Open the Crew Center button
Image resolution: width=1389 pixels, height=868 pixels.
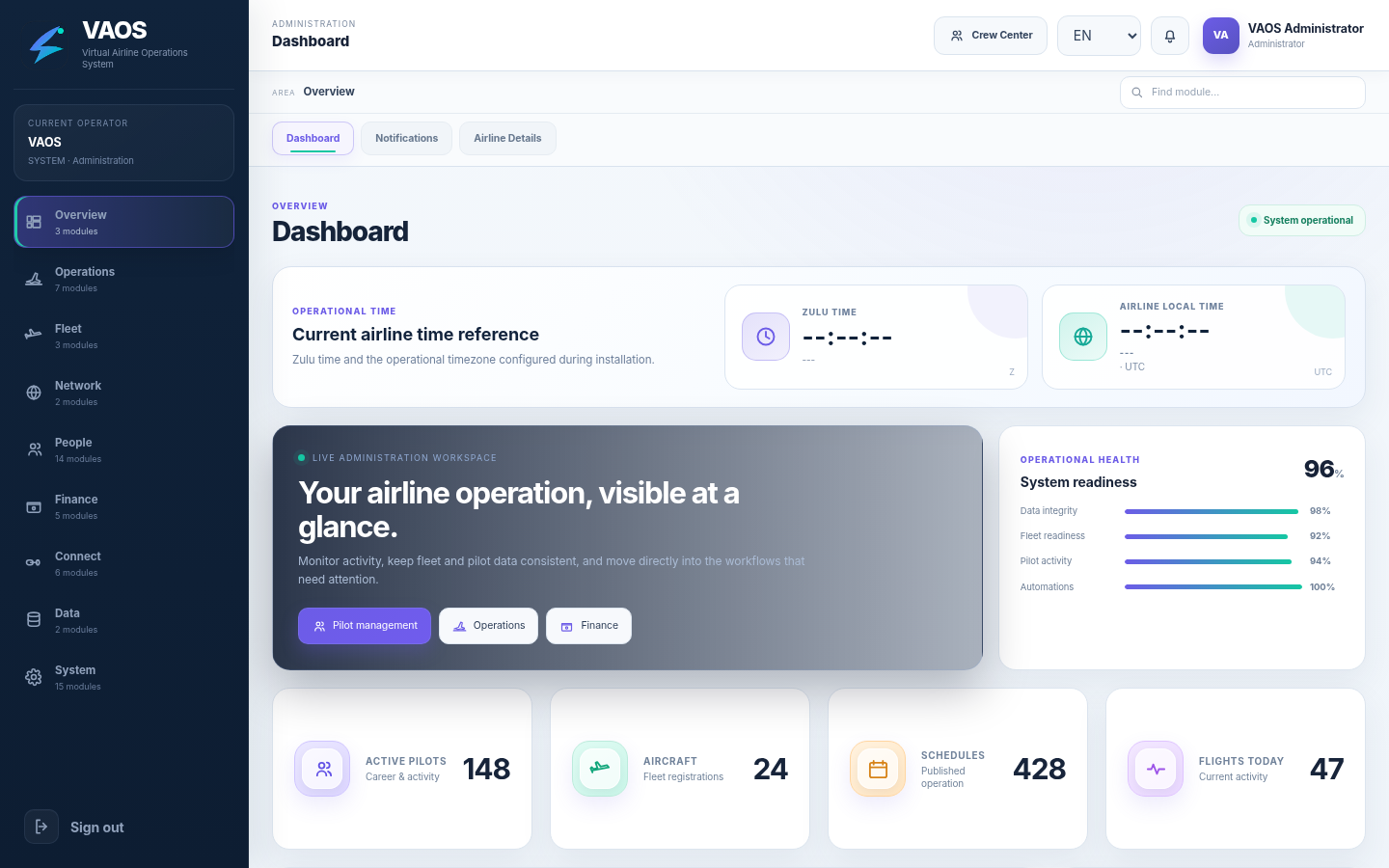(x=991, y=36)
